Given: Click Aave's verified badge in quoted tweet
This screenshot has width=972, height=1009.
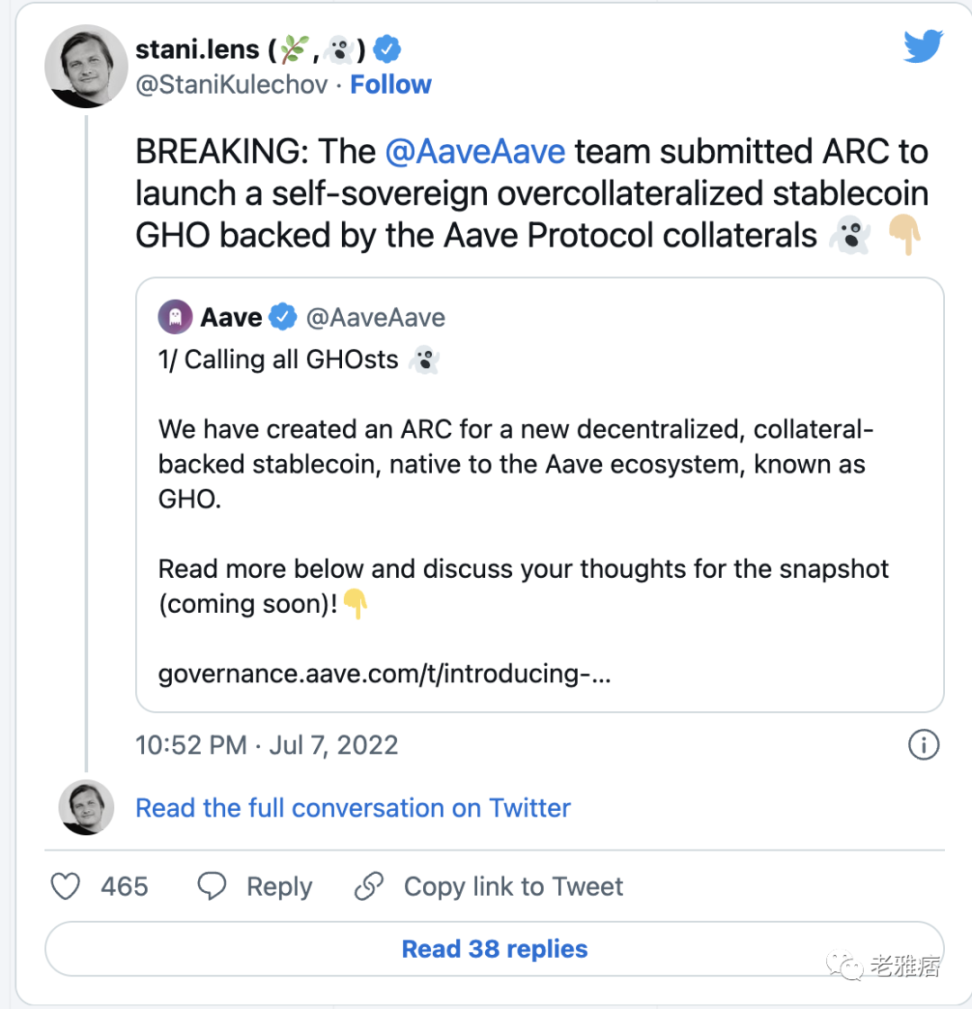Looking at the screenshot, I should [x=284, y=318].
